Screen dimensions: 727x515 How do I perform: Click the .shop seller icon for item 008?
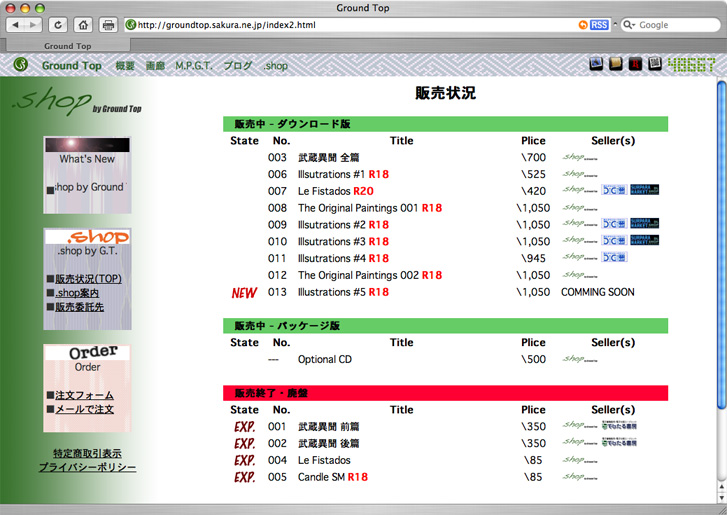580,208
